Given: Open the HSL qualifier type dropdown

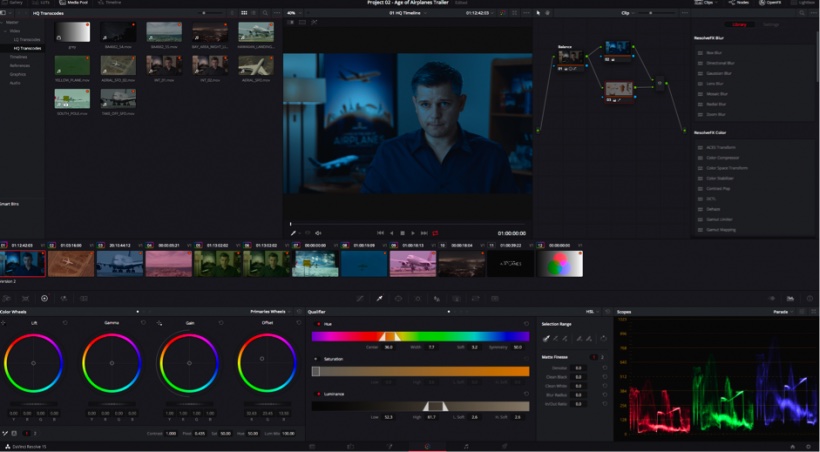Looking at the screenshot, I should (x=593, y=312).
